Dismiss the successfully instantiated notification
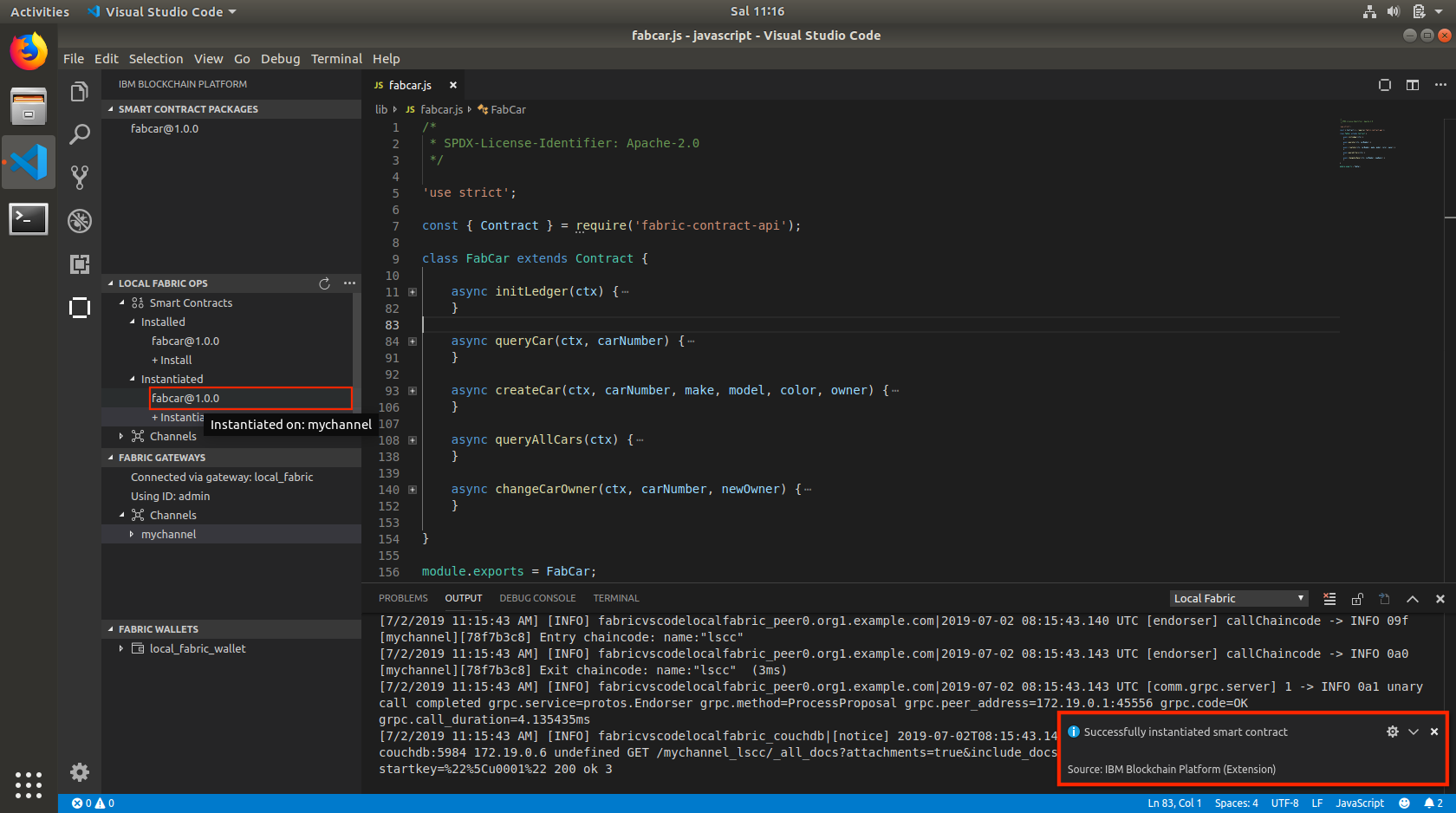Viewport: 1456px width, 813px height. pos(1434,732)
